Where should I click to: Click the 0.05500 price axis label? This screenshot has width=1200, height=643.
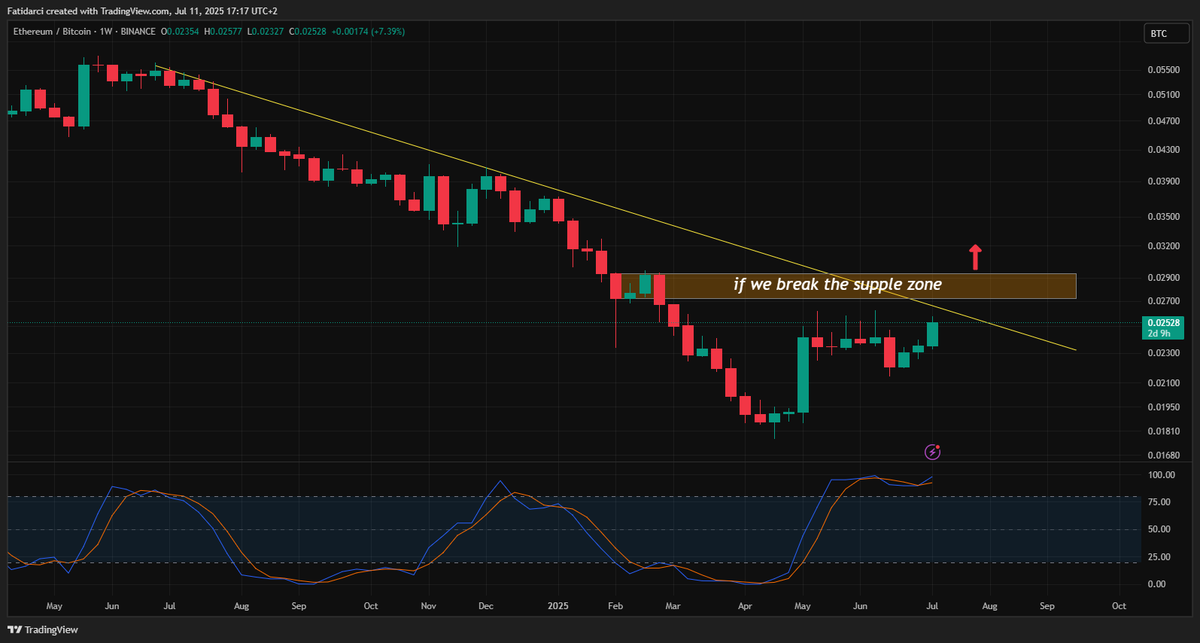click(1164, 70)
